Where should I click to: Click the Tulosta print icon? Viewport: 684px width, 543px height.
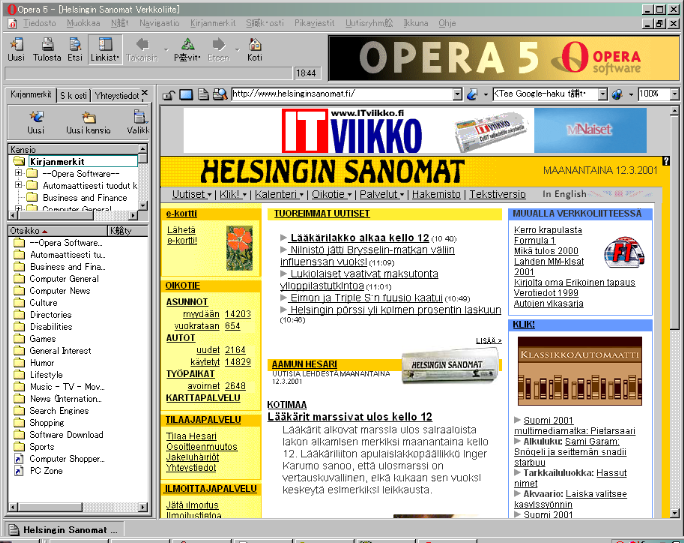[47, 44]
